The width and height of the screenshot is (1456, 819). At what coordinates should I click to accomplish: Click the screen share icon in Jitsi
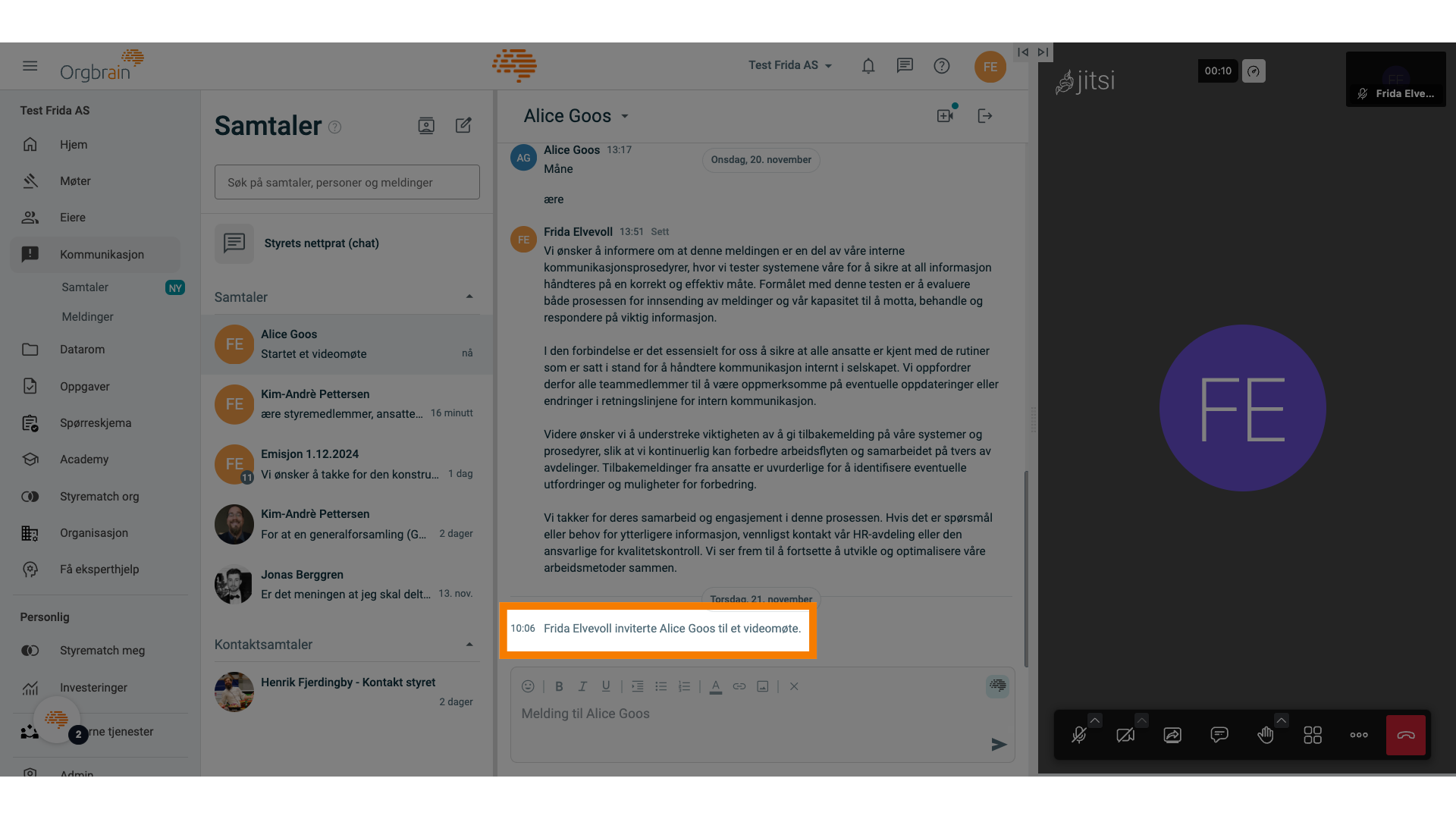pos(1172,734)
